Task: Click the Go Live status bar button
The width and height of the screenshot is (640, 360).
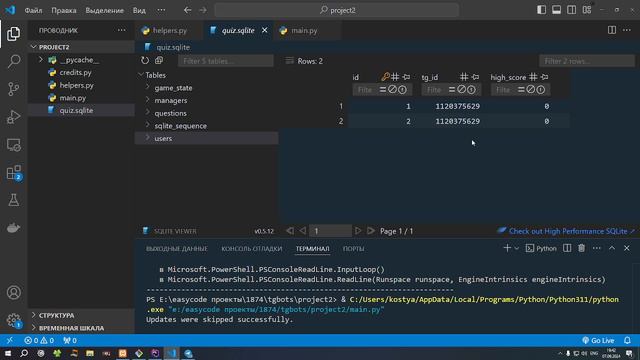Action: (x=598, y=340)
